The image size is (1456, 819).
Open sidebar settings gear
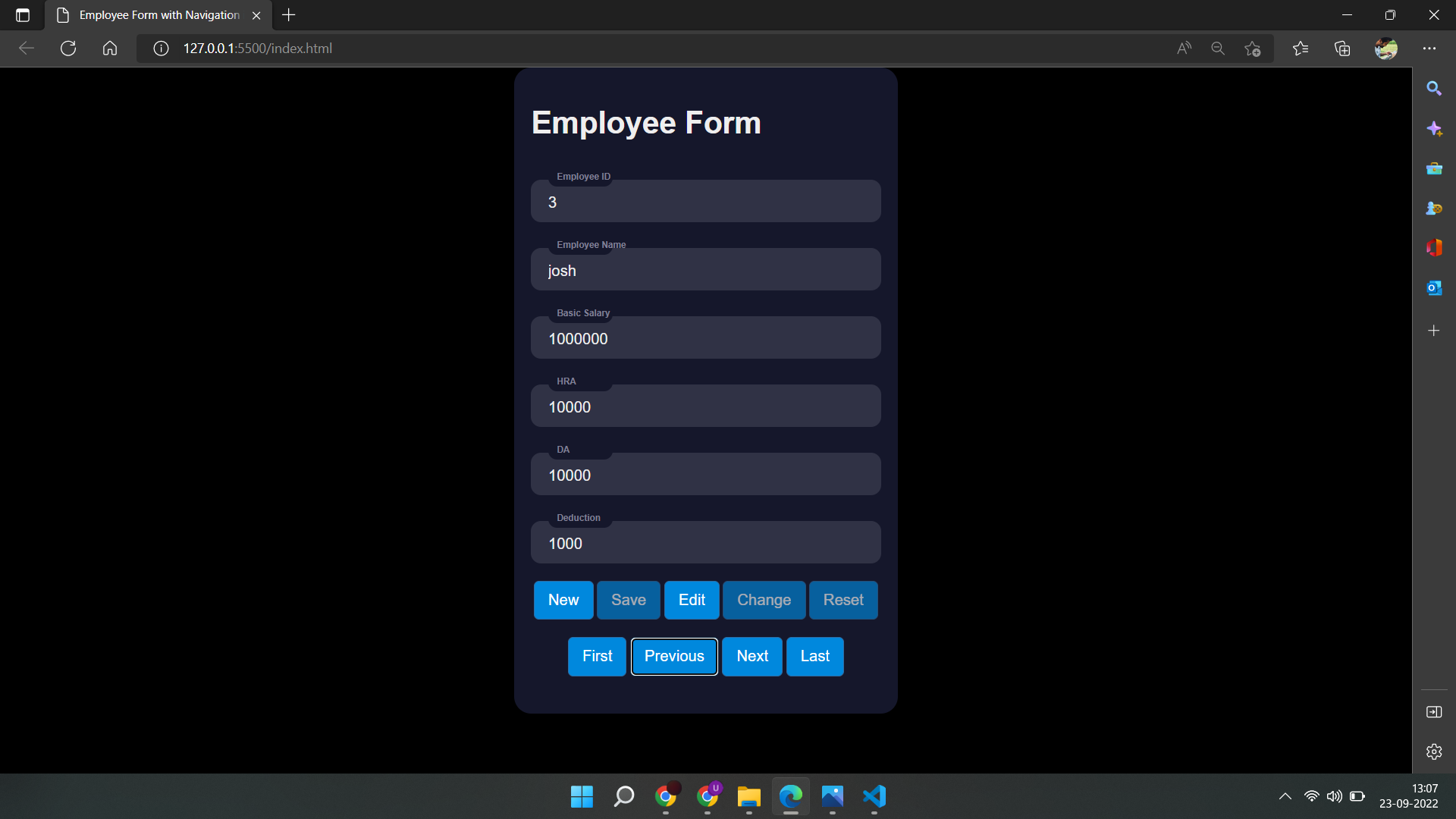(1434, 752)
